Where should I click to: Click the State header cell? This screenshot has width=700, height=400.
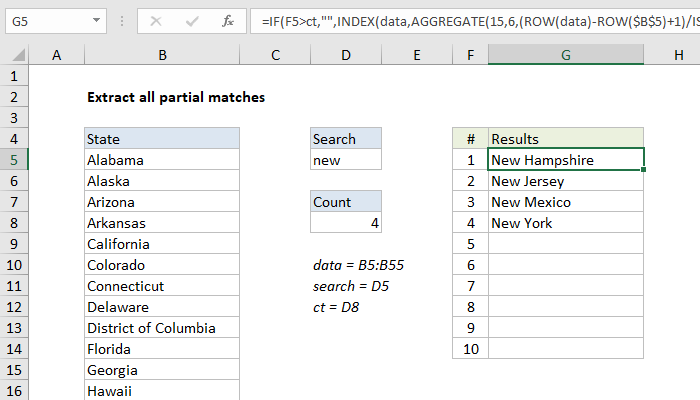click(x=161, y=139)
